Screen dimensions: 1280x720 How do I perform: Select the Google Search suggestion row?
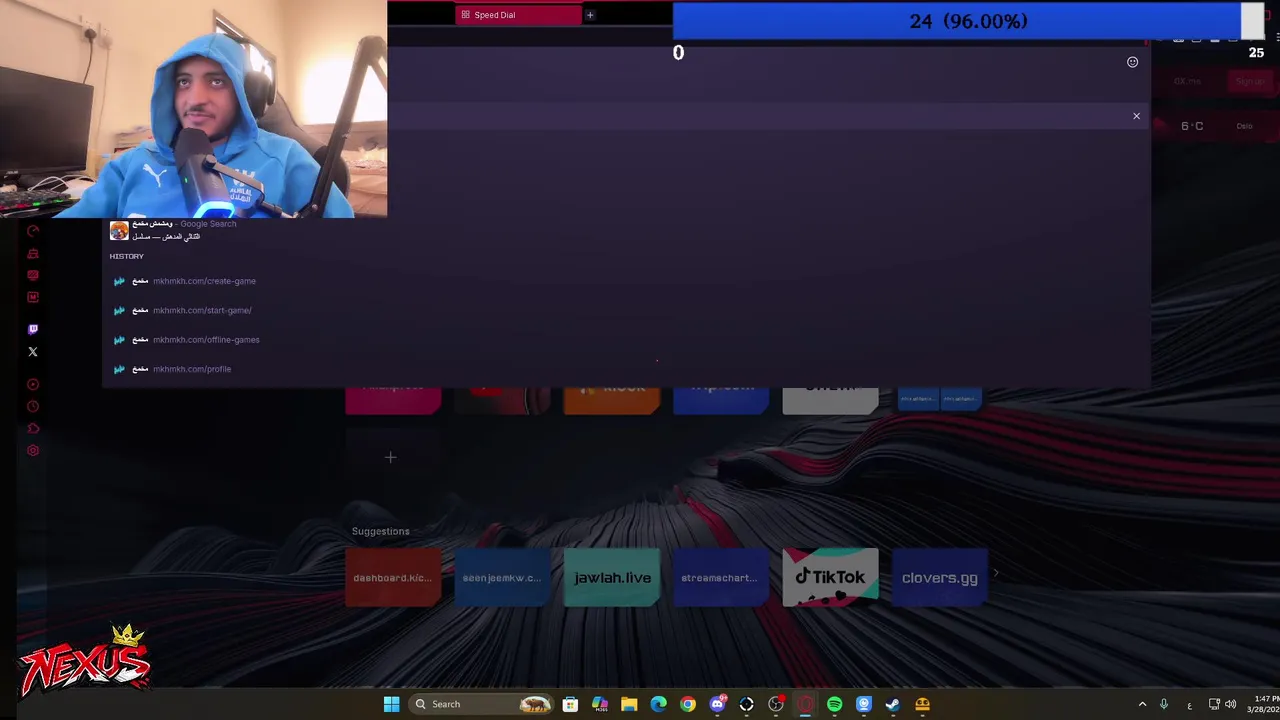[626, 230]
